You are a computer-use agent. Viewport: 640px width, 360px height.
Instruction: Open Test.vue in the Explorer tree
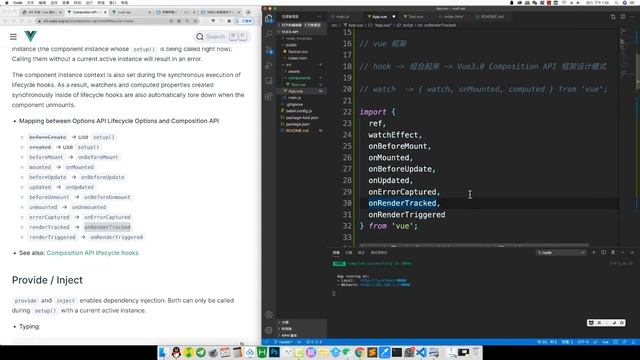point(298,84)
